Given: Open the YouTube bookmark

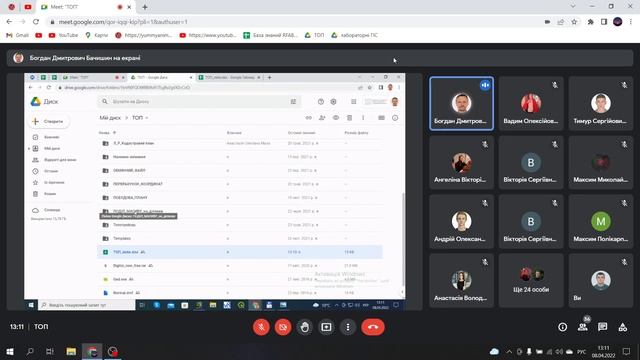Looking at the screenshot, I should pyautogui.click(x=63, y=35).
